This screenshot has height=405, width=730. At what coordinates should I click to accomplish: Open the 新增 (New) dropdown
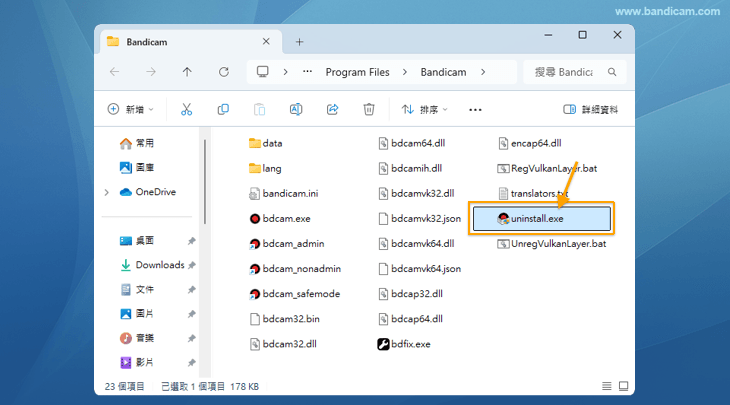130,109
